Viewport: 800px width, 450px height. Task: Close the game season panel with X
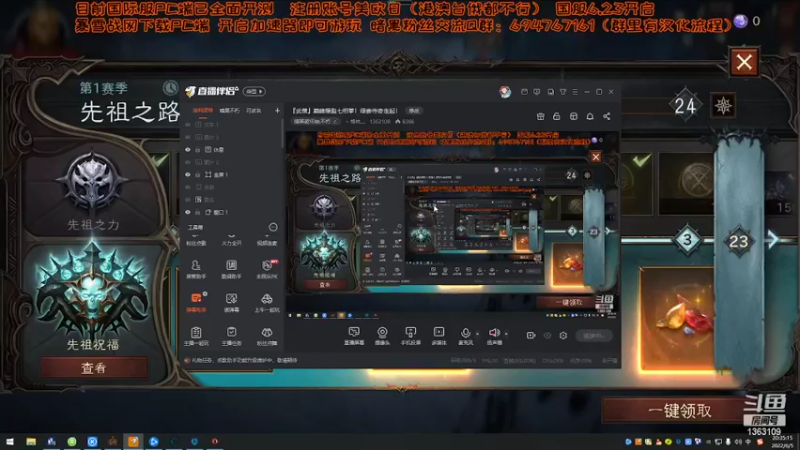click(744, 62)
